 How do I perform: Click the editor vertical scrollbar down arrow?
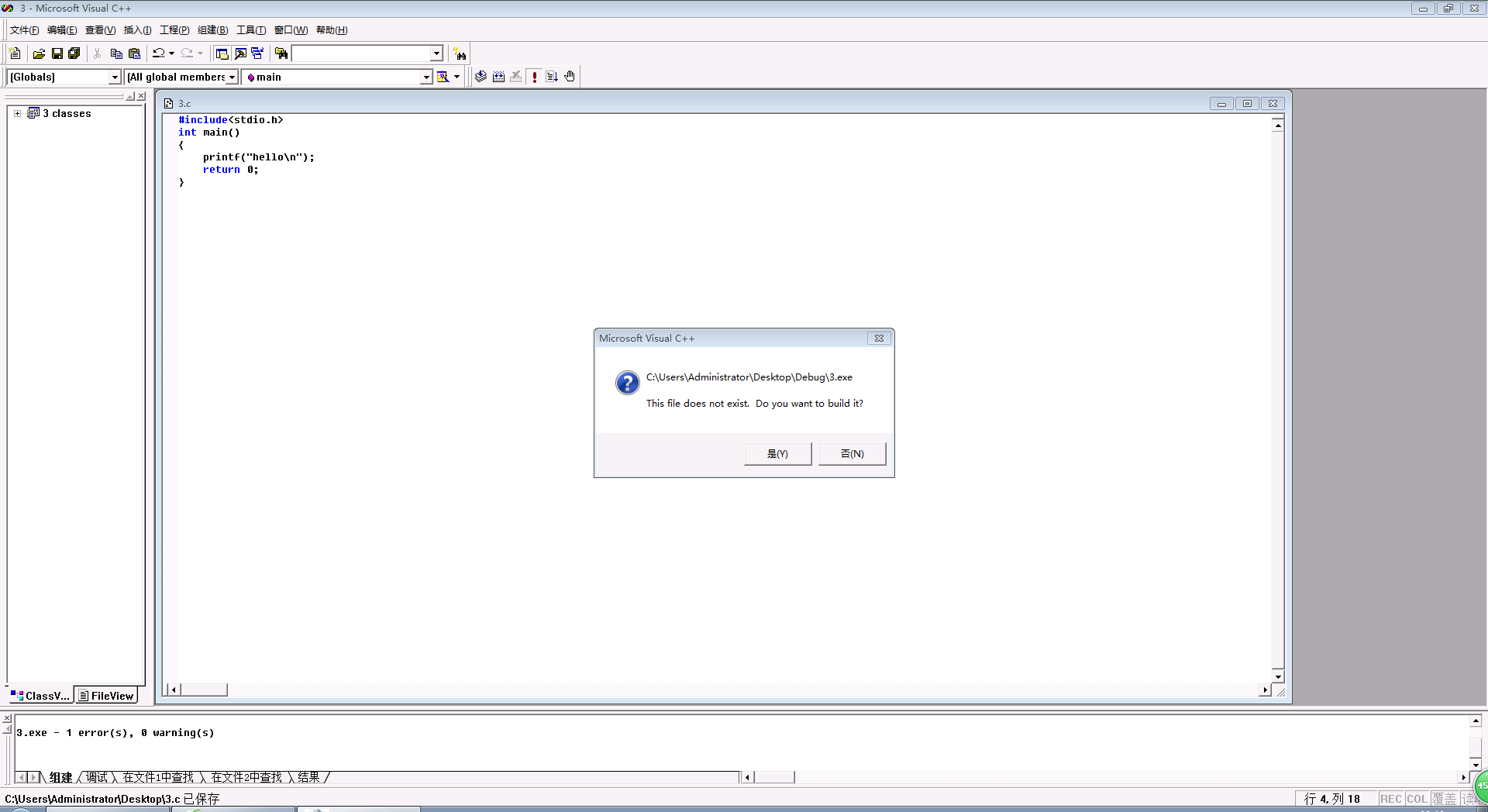coord(1278,676)
